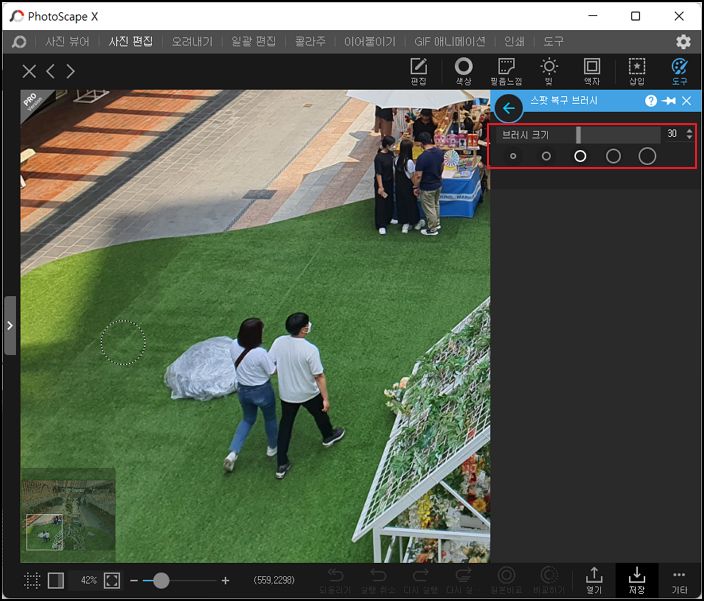The width and height of the screenshot is (704, 601).
Task: Increase brush size with up stepper arrow
Action: point(689,131)
